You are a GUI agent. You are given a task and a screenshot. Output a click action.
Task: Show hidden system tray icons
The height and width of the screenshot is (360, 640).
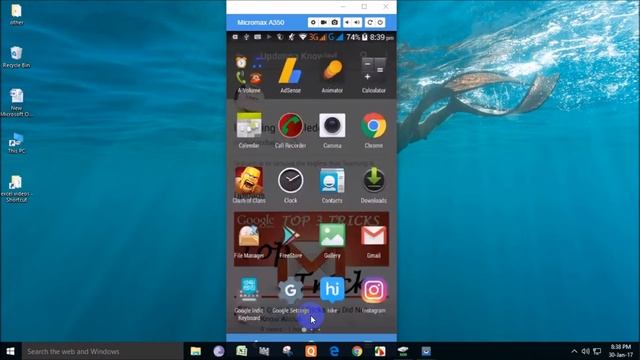[x=574, y=351]
